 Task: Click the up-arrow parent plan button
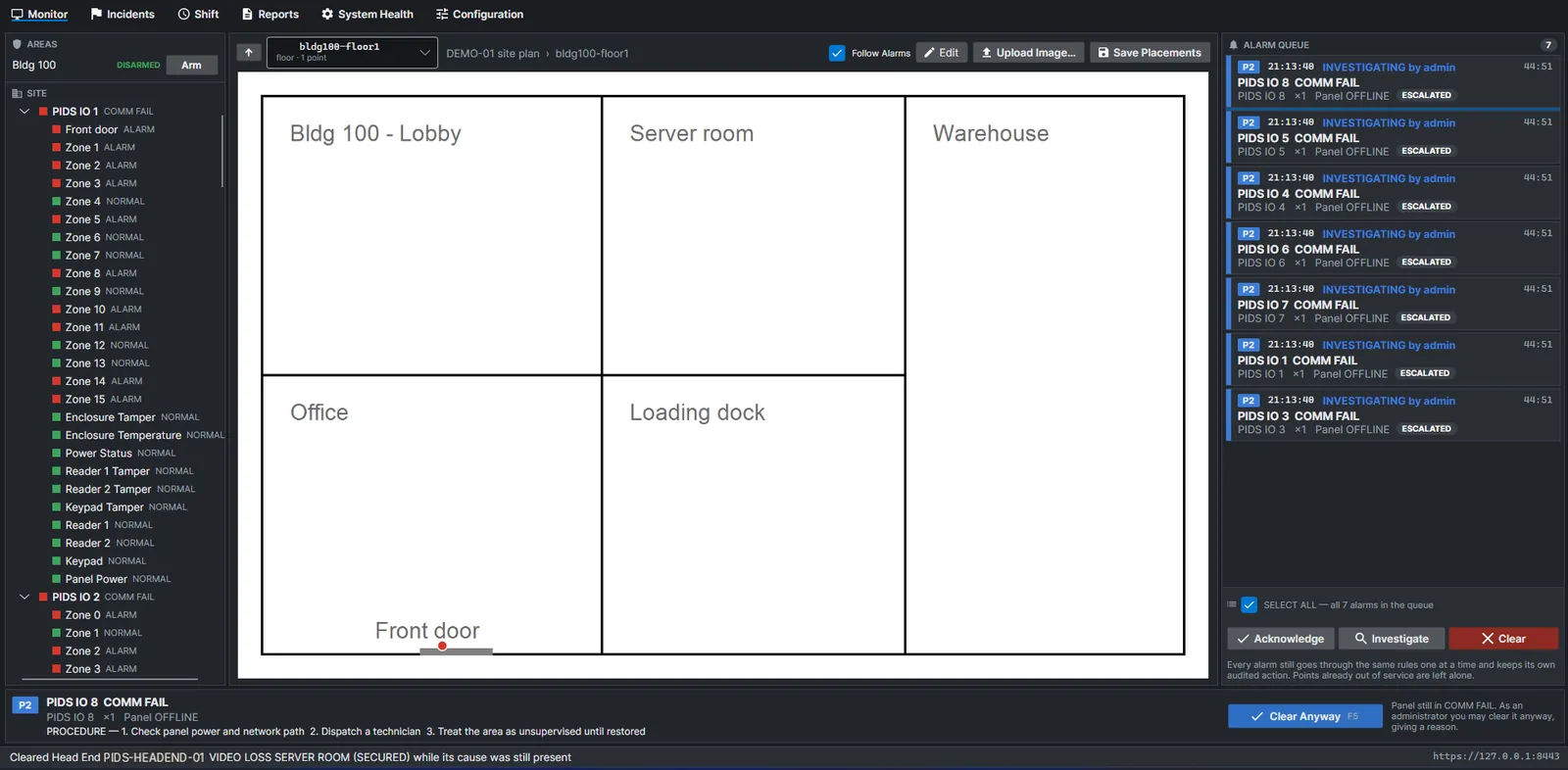tap(249, 53)
